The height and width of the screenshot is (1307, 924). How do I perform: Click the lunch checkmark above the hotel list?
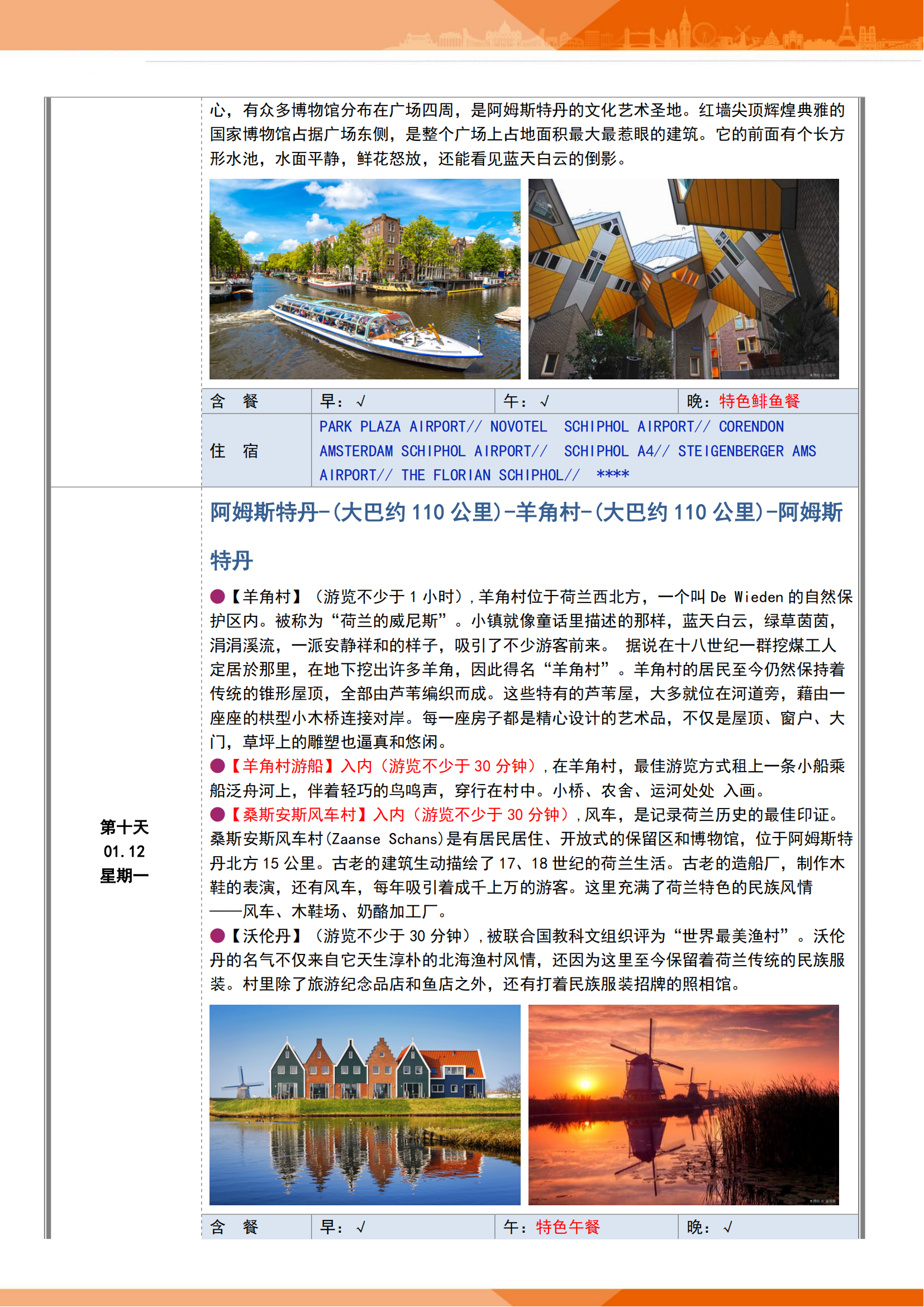545,402
